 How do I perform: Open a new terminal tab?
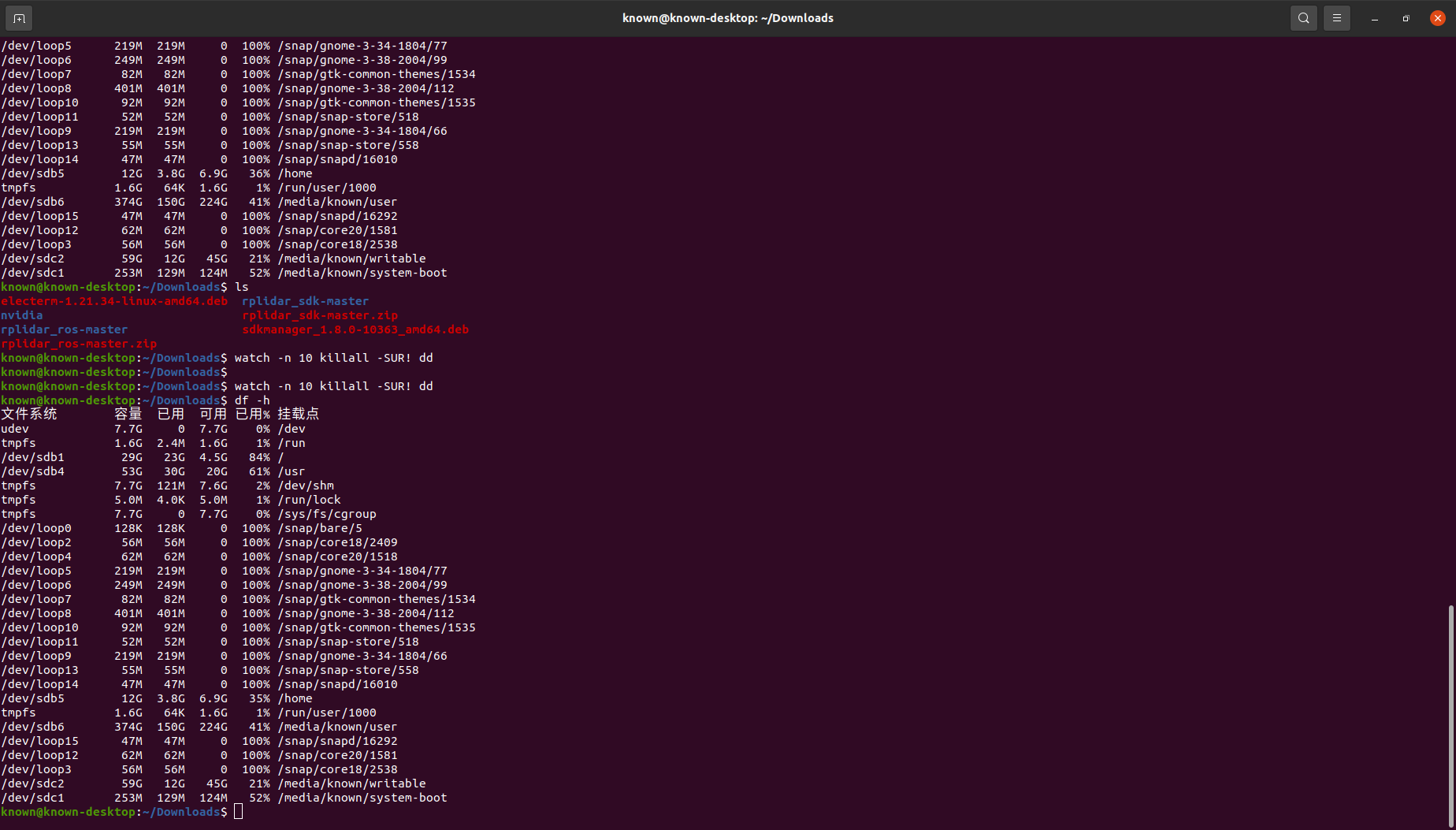(18, 17)
